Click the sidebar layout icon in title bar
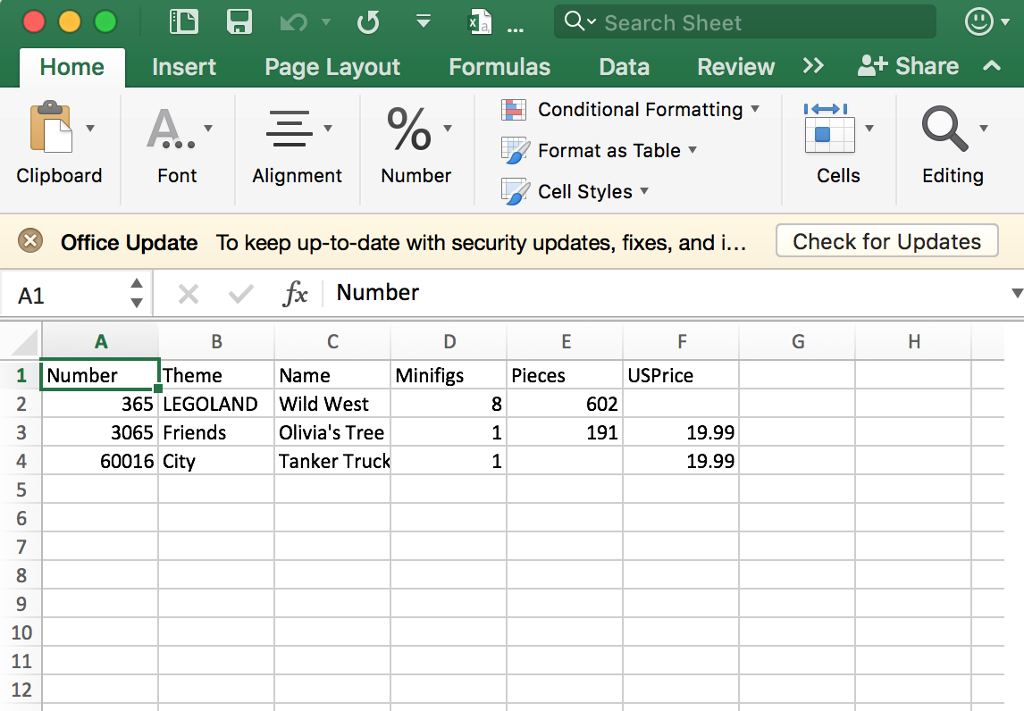 [184, 22]
